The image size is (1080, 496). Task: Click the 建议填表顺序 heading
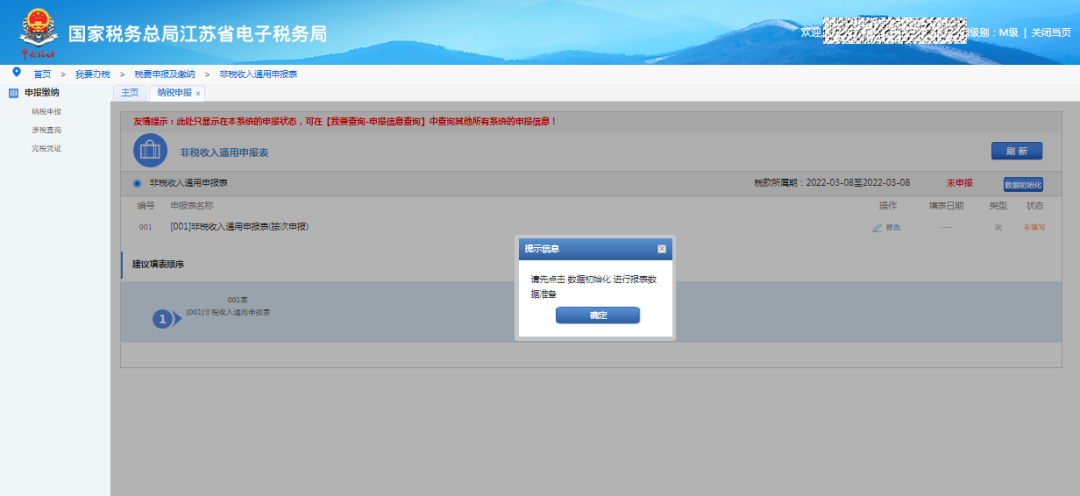tap(158, 264)
